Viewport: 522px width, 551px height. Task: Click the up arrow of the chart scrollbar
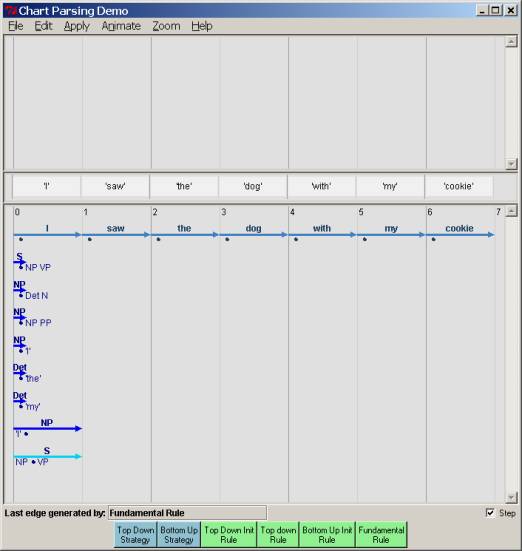pyautogui.click(x=511, y=211)
